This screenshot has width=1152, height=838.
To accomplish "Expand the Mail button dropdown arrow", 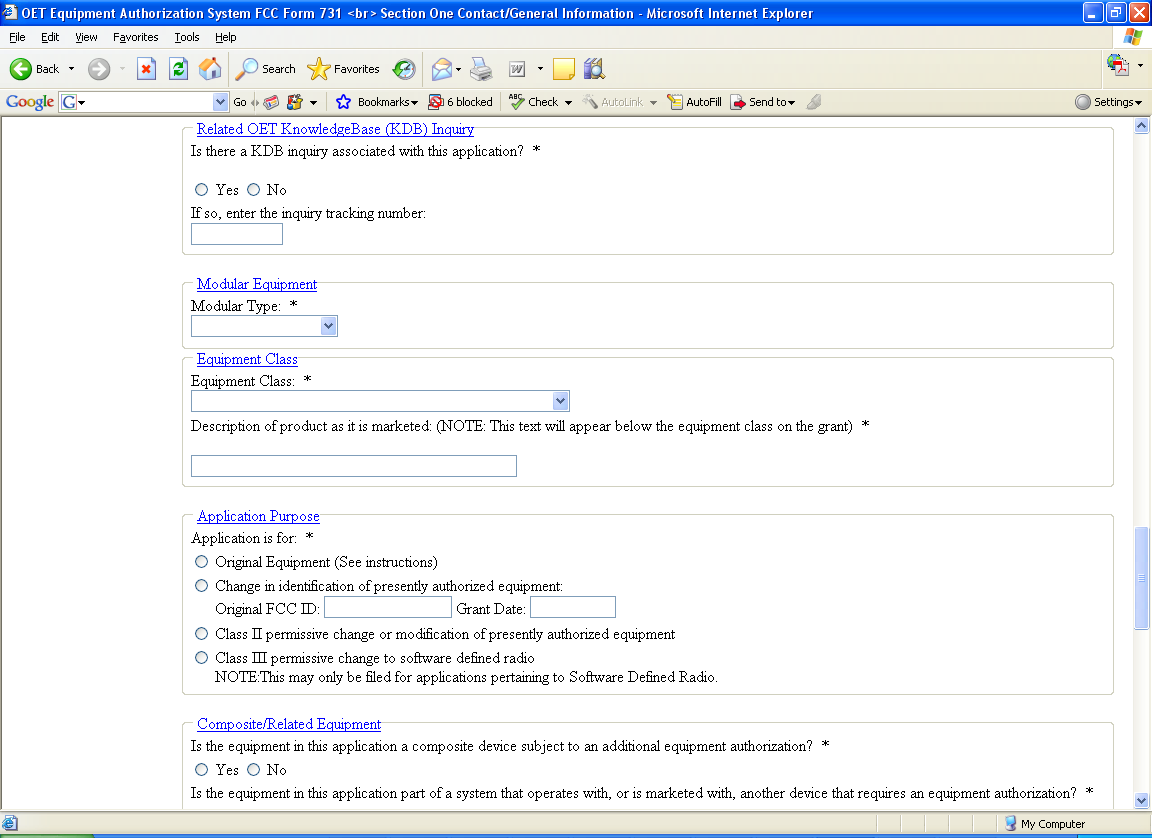I will click(x=458, y=70).
